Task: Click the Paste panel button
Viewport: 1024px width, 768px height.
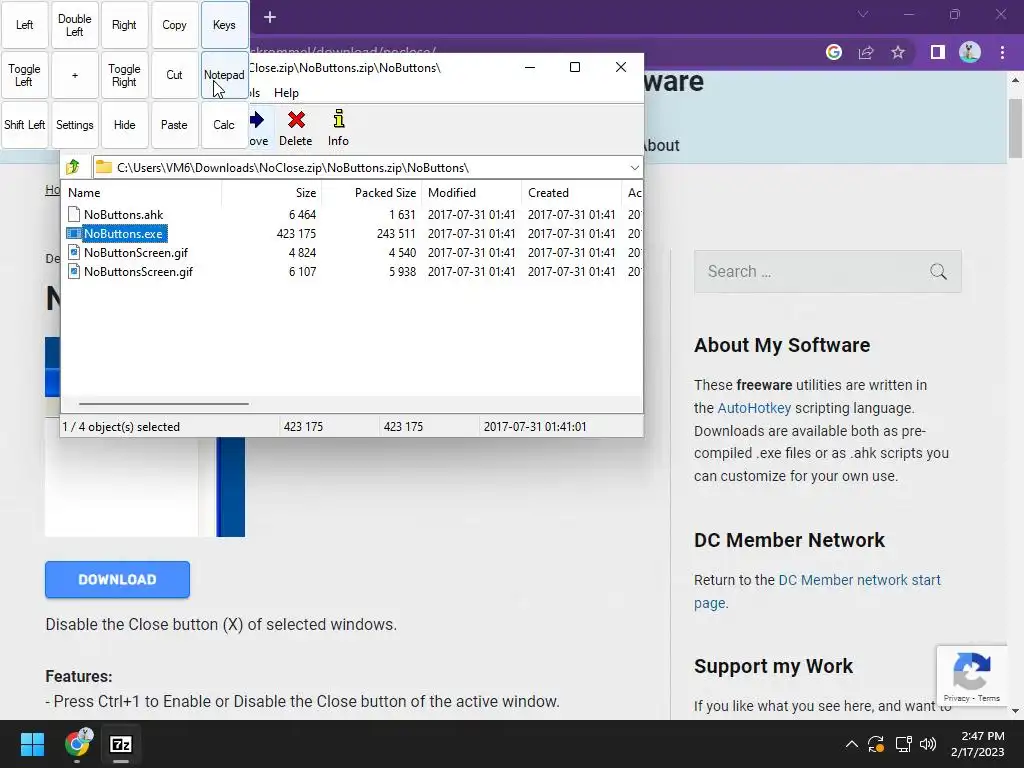Action: [x=174, y=125]
